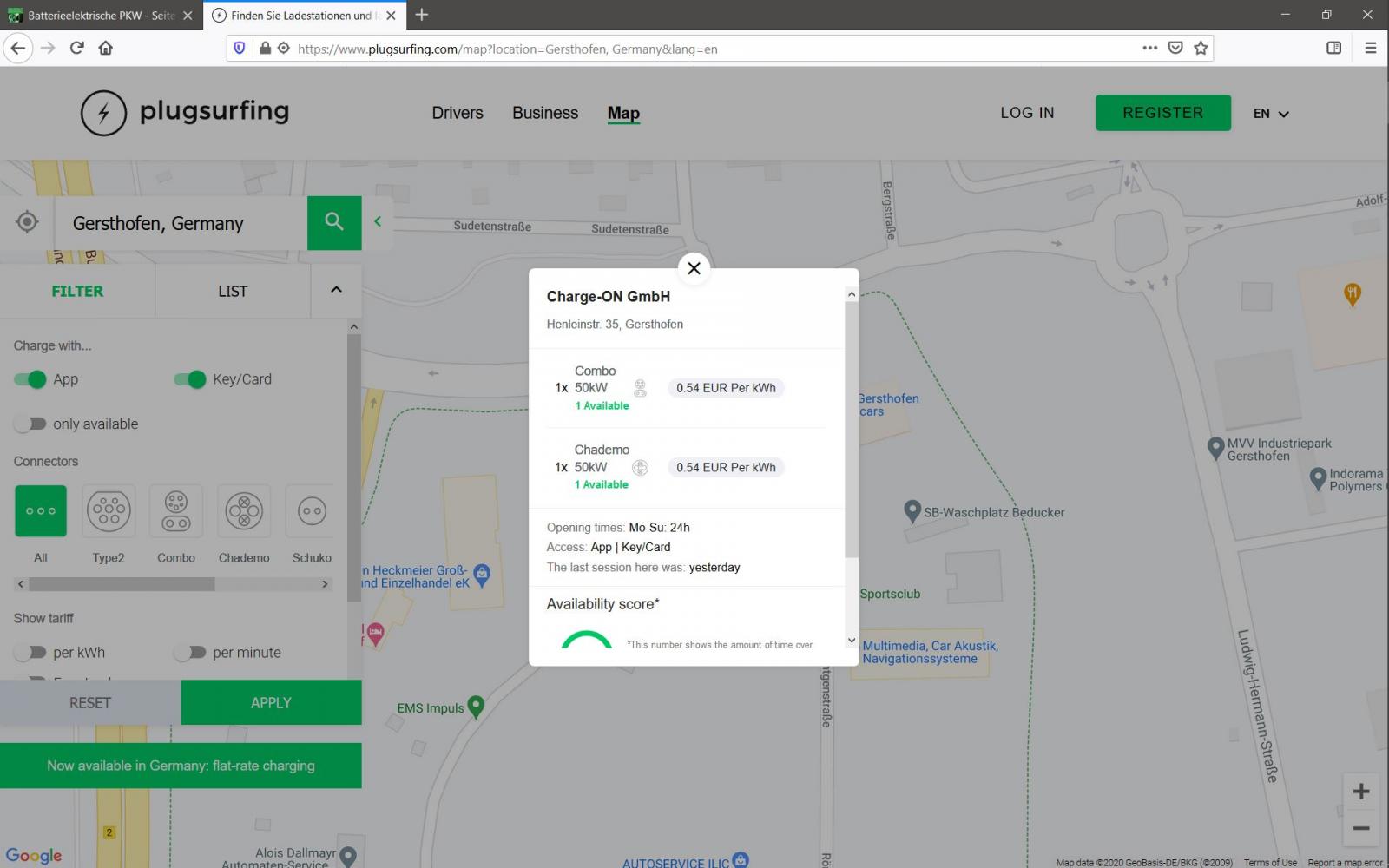
Task: Select the Chademo connector filter icon
Action: coord(244,511)
